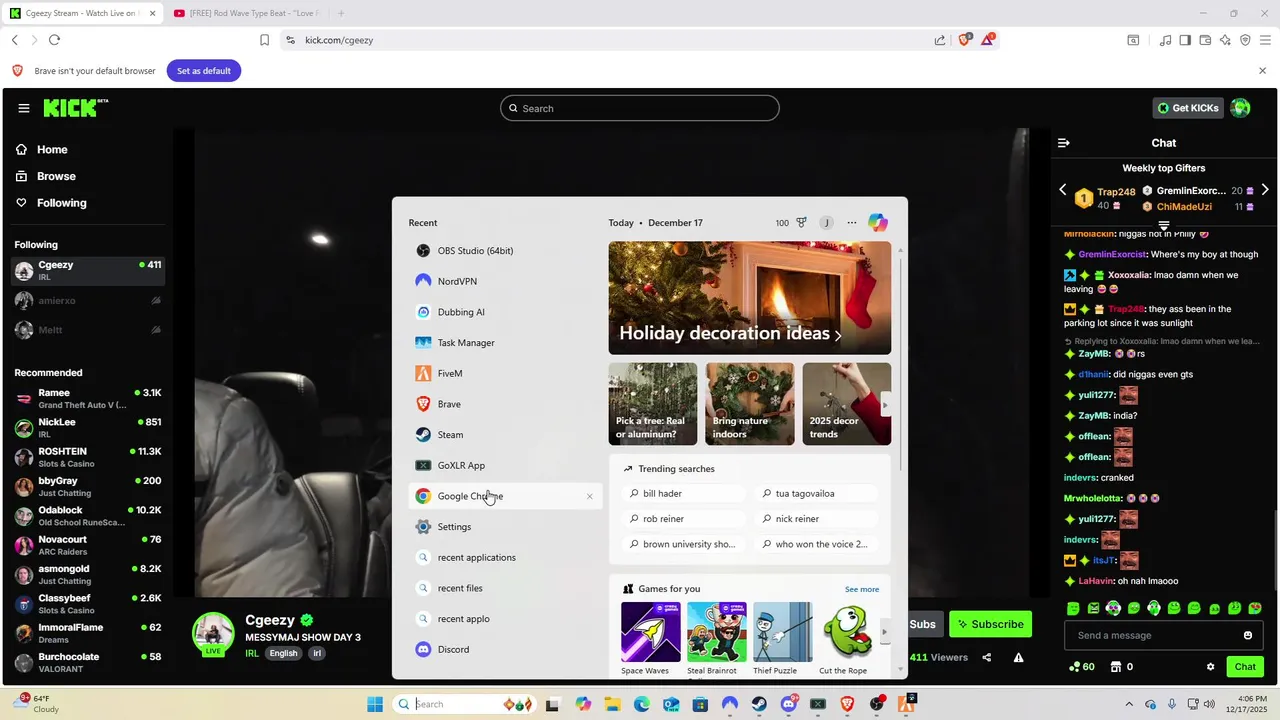Collapse the chat panel icon
The width and height of the screenshot is (1280, 720).
coord(1064,143)
